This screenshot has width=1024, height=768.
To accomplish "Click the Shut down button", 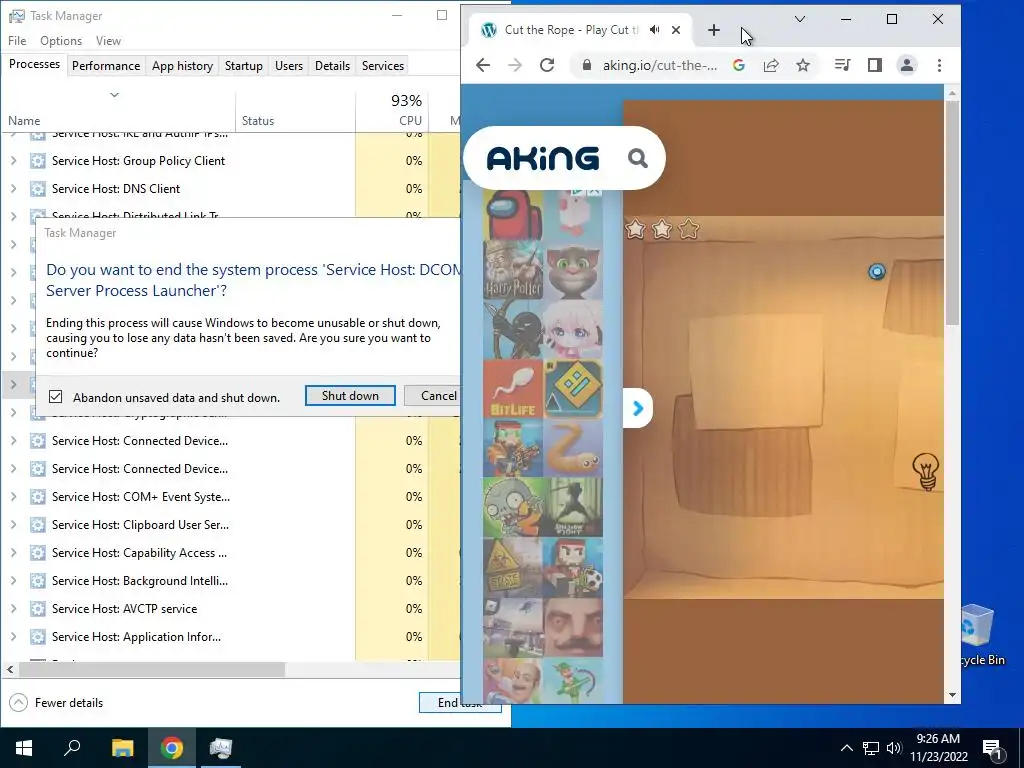I will coord(350,396).
